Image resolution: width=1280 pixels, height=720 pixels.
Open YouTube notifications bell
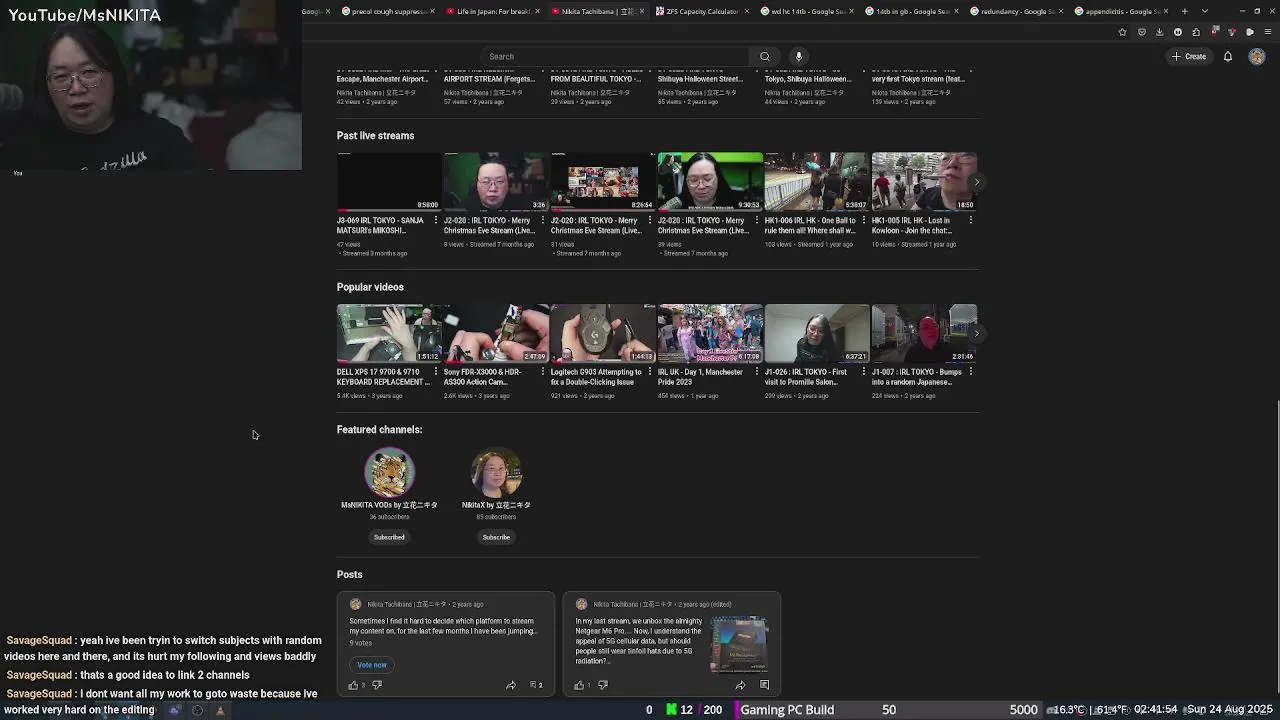click(1228, 56)
